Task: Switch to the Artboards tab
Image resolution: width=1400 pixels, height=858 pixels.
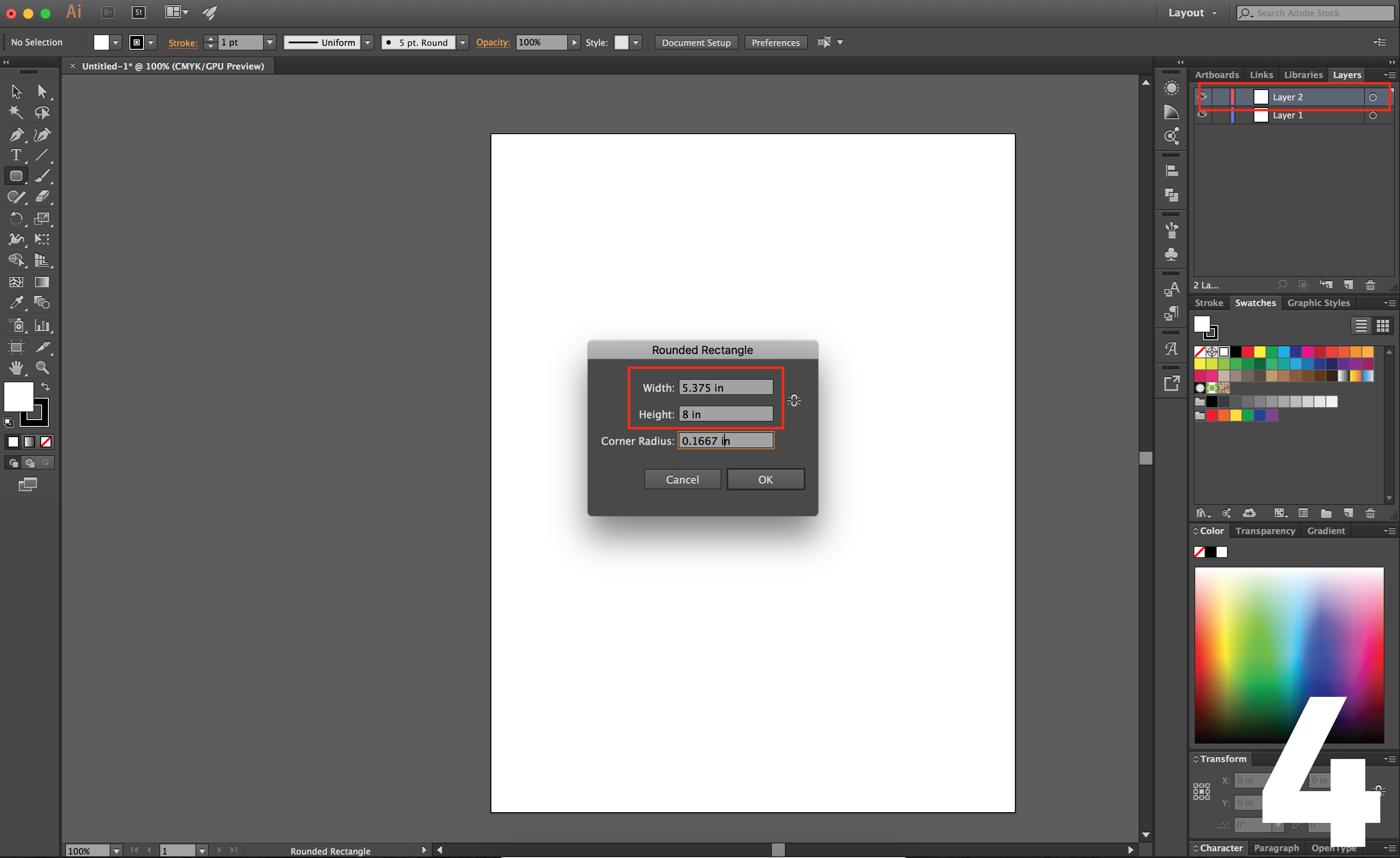Action: click(x=1216, y=75)
